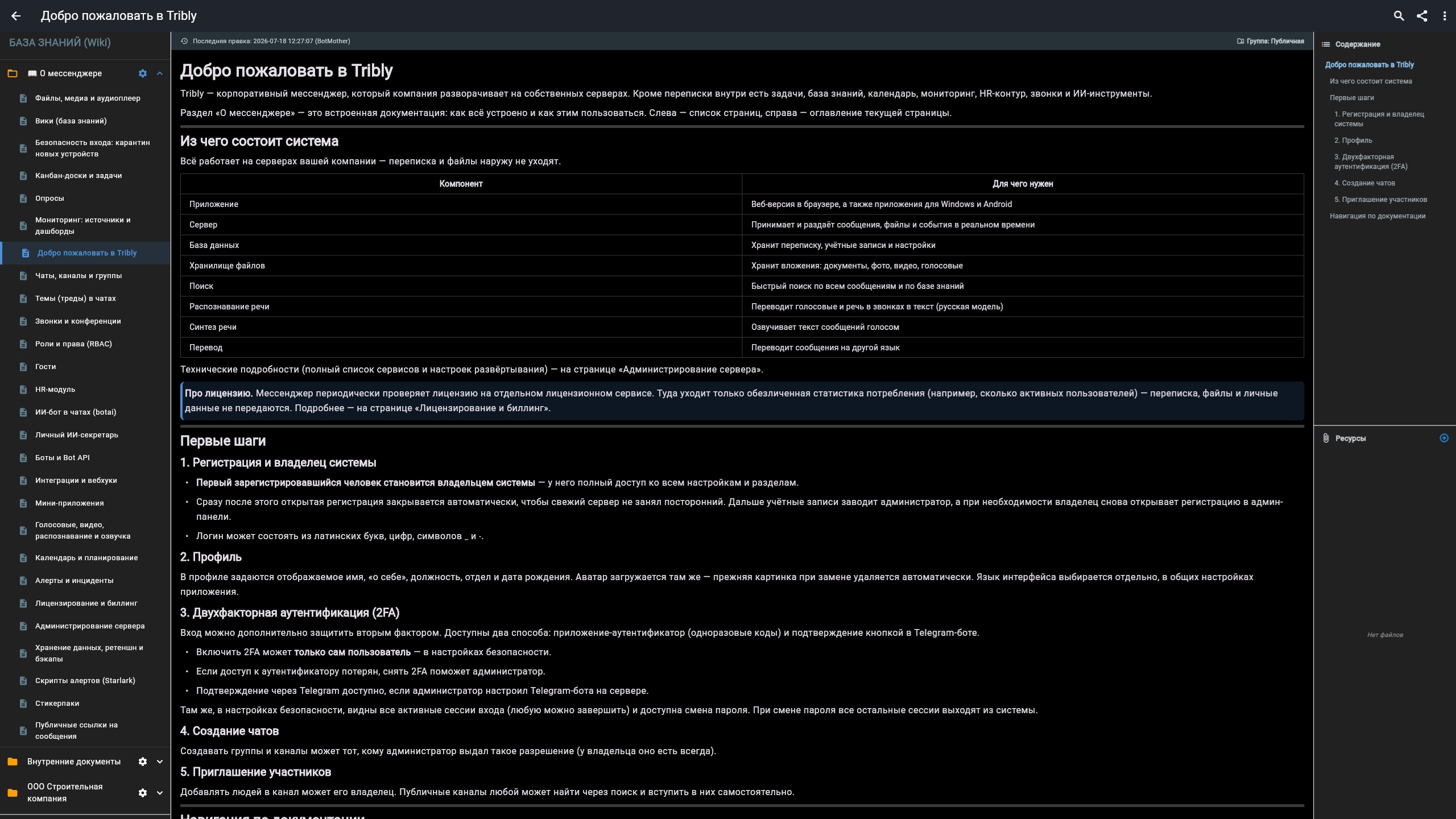Screen dimensions: 1456x819
Task: Open settings gear for «ООО Строительная компания»
Action: [143, 793]
